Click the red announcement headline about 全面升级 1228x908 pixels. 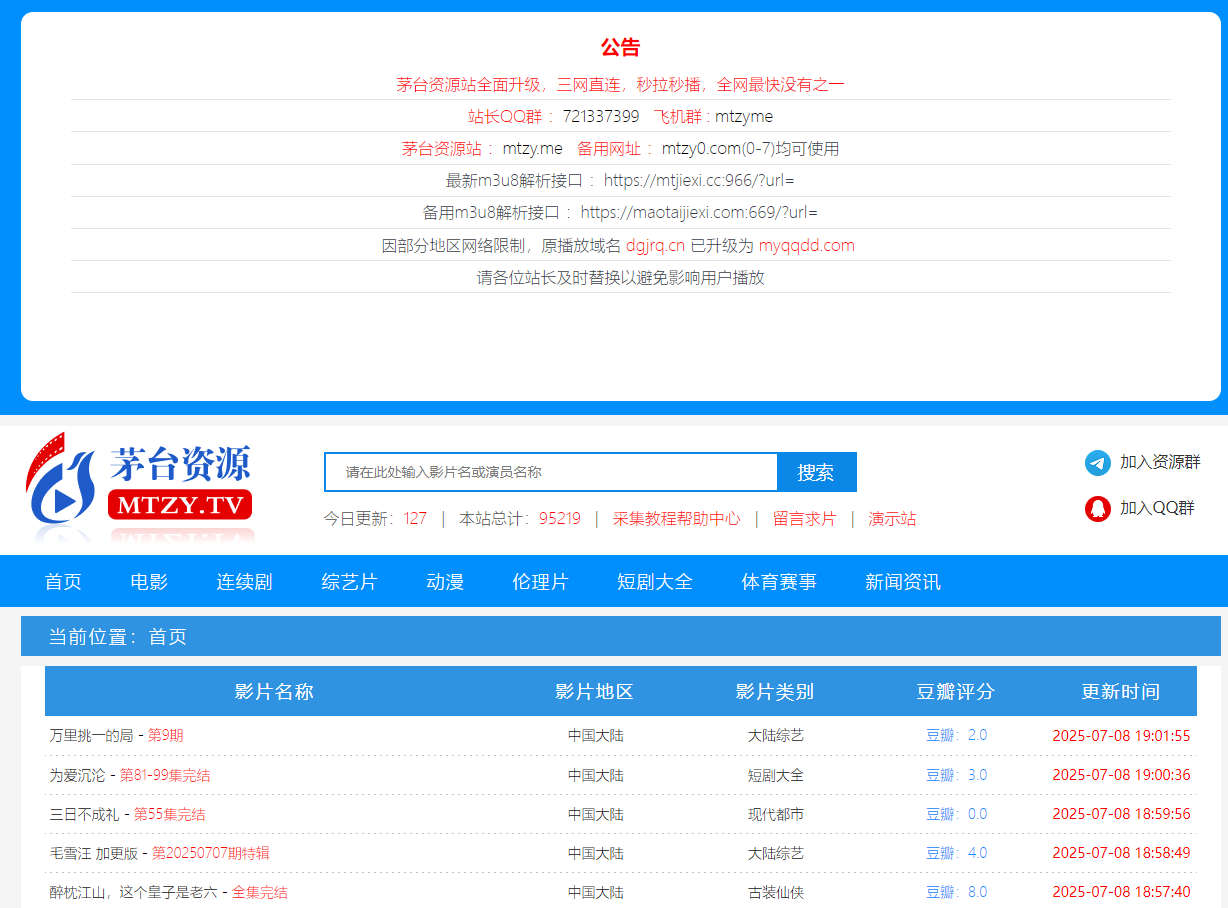click(x=620, y=84)
